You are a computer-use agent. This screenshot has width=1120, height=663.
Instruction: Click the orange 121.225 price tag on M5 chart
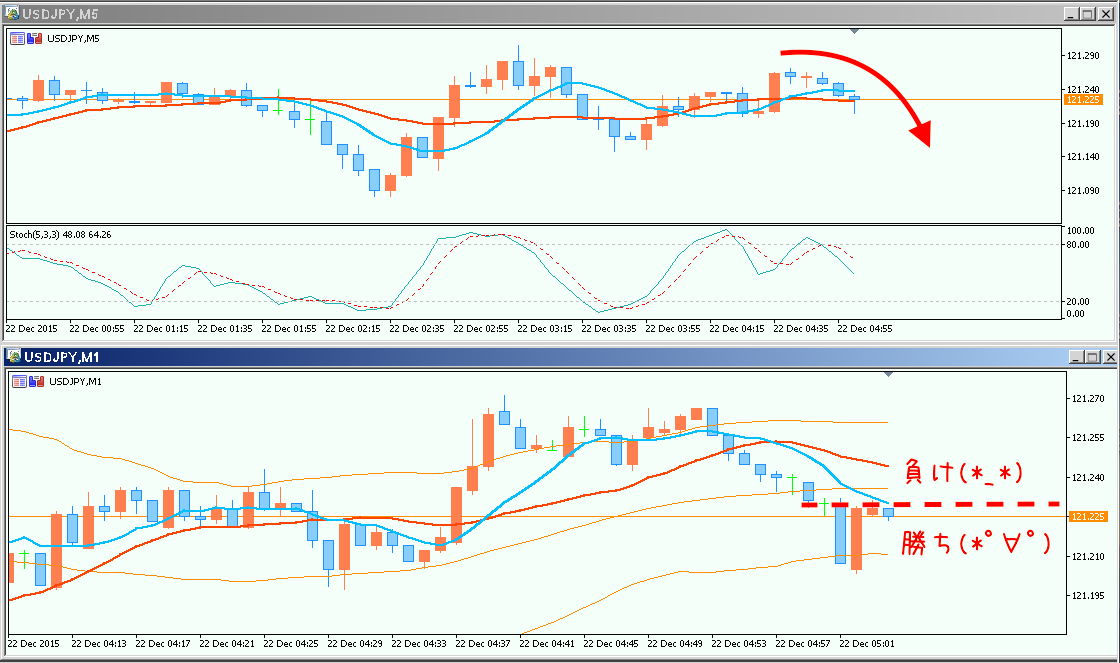pos(1083,100)
